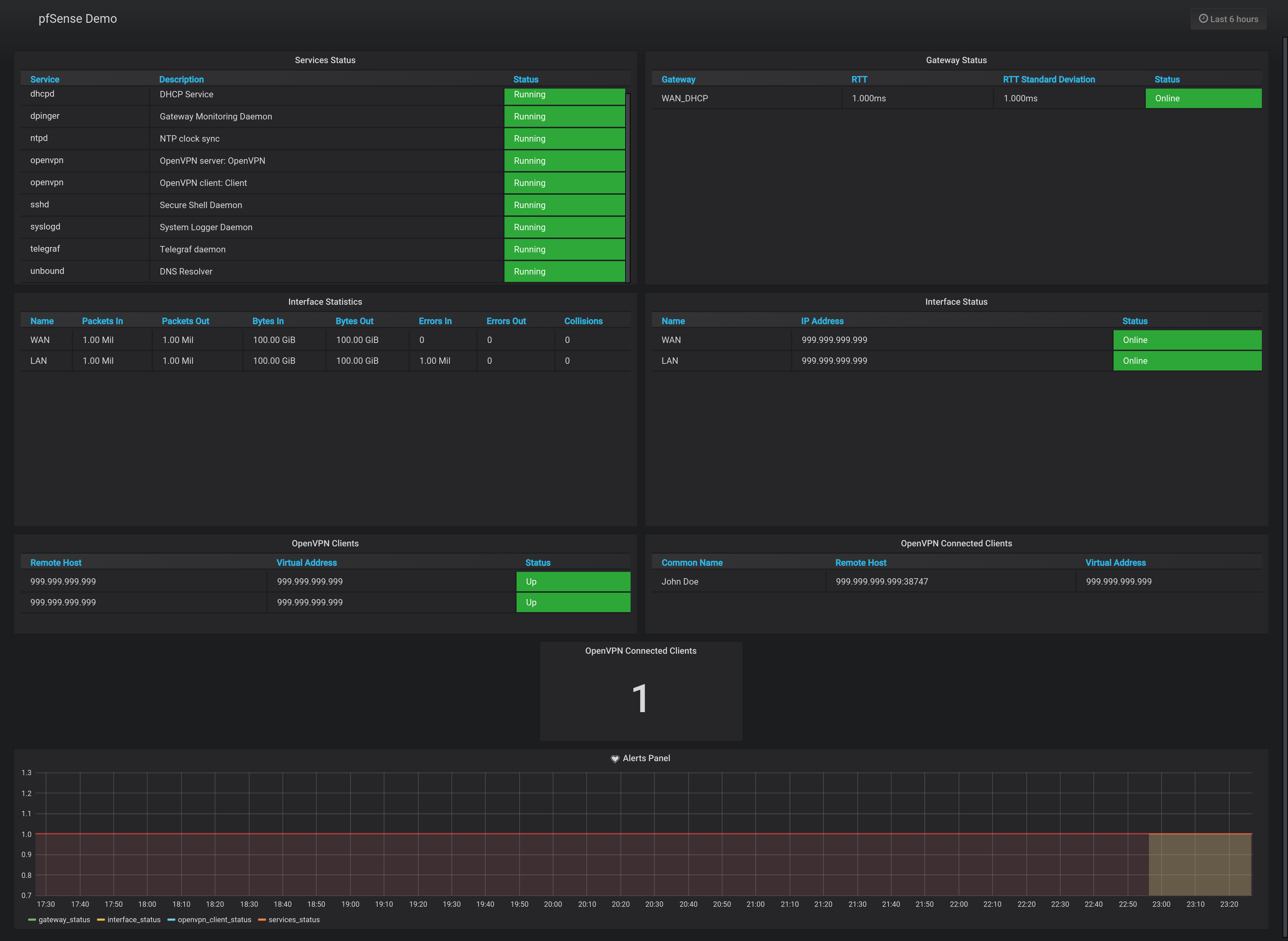Image resolution: width=1288 pixels, height=941 pixels.
Task: Open the Gateway Status panel title menu
Action: (956, 60)
